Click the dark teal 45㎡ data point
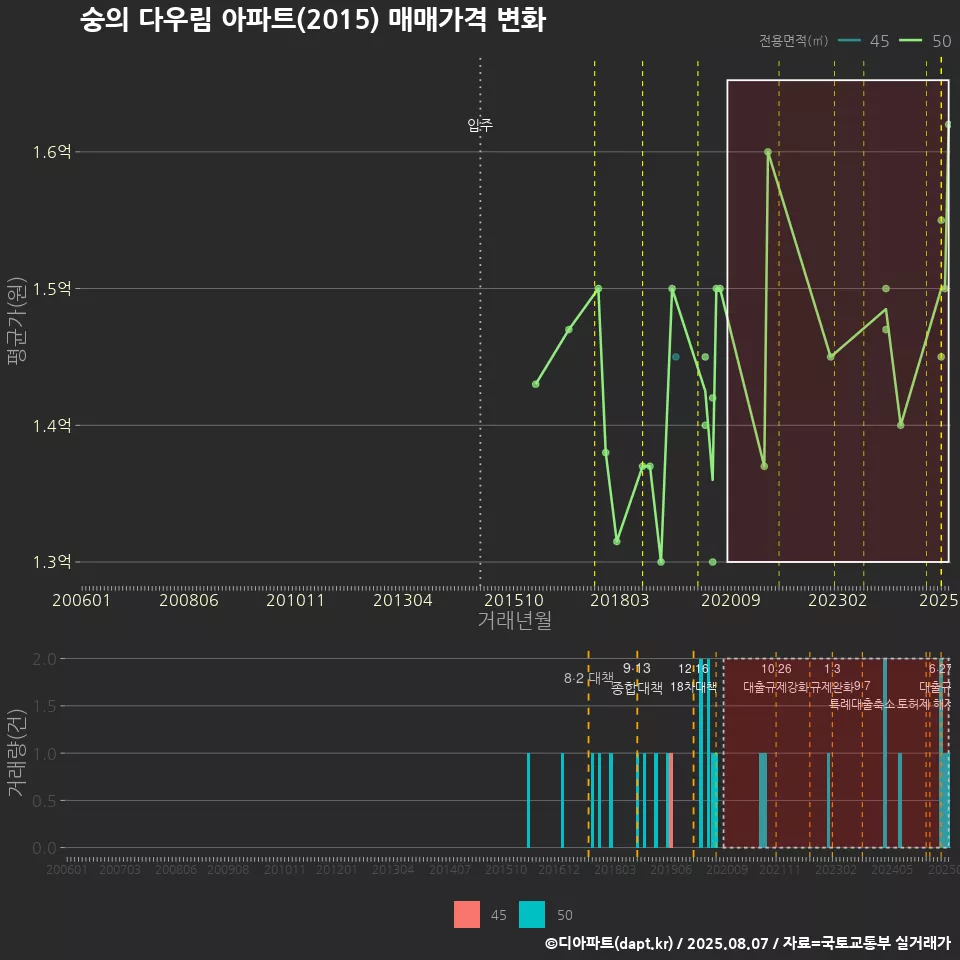960x960 pixels. [x=676, y=357]
